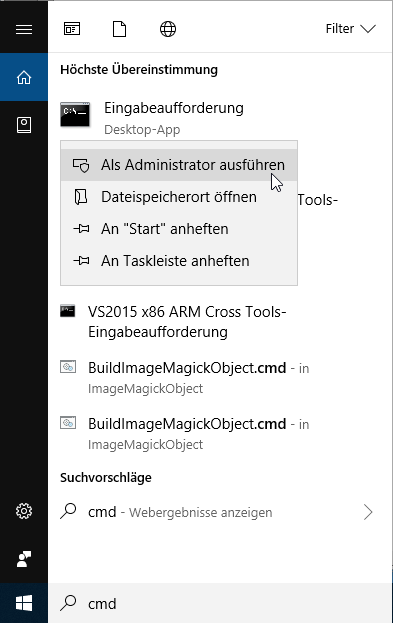
Task: Open the Notebook icon in sidebar
Action: click(x=24, y=125)
